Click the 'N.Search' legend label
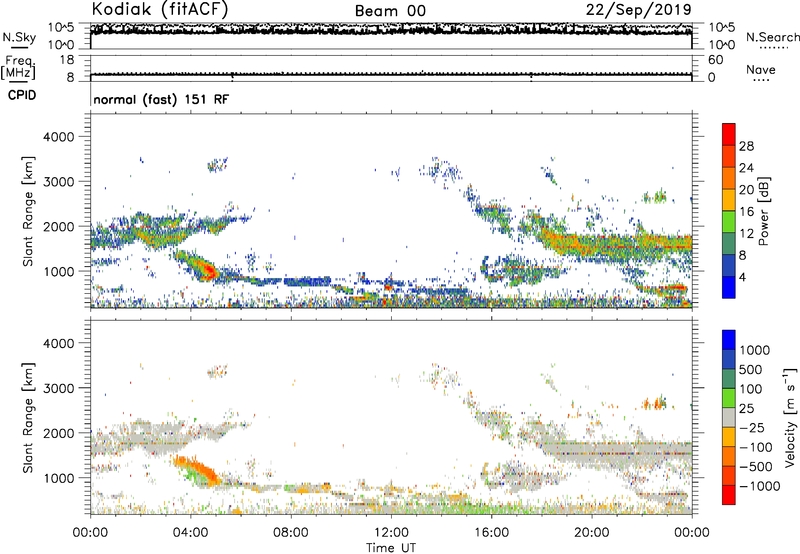 click(772, 37)
